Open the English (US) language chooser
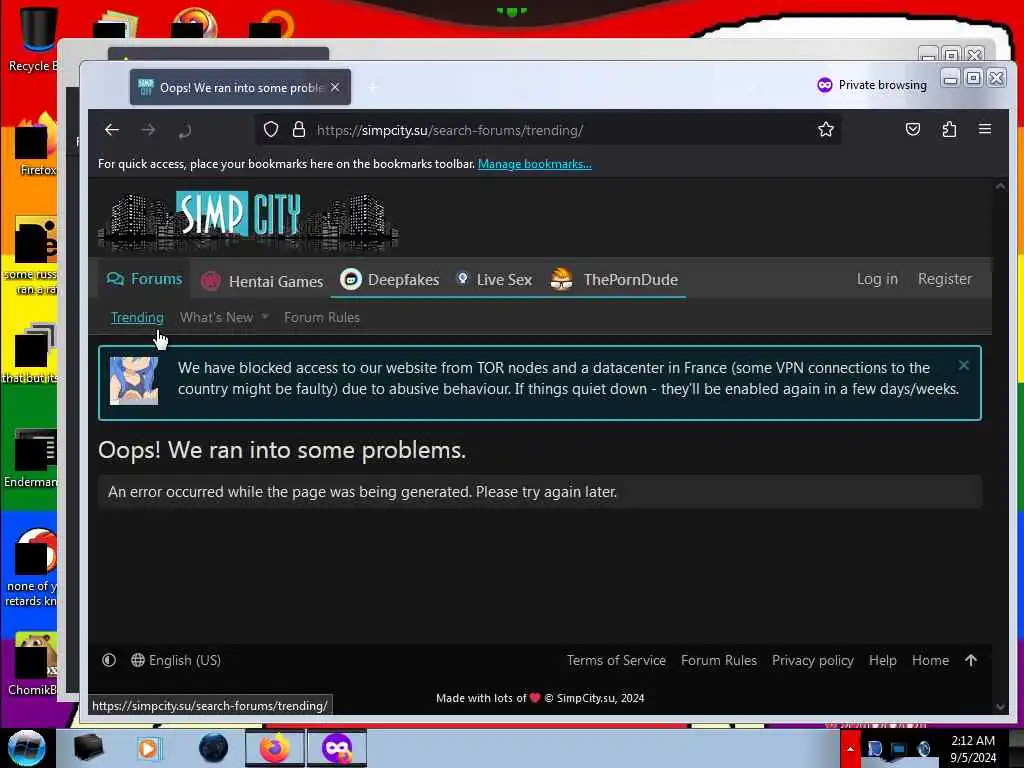Image resolution: width=1024 pixels, height=768 pixels. click(x=176, y=660)
